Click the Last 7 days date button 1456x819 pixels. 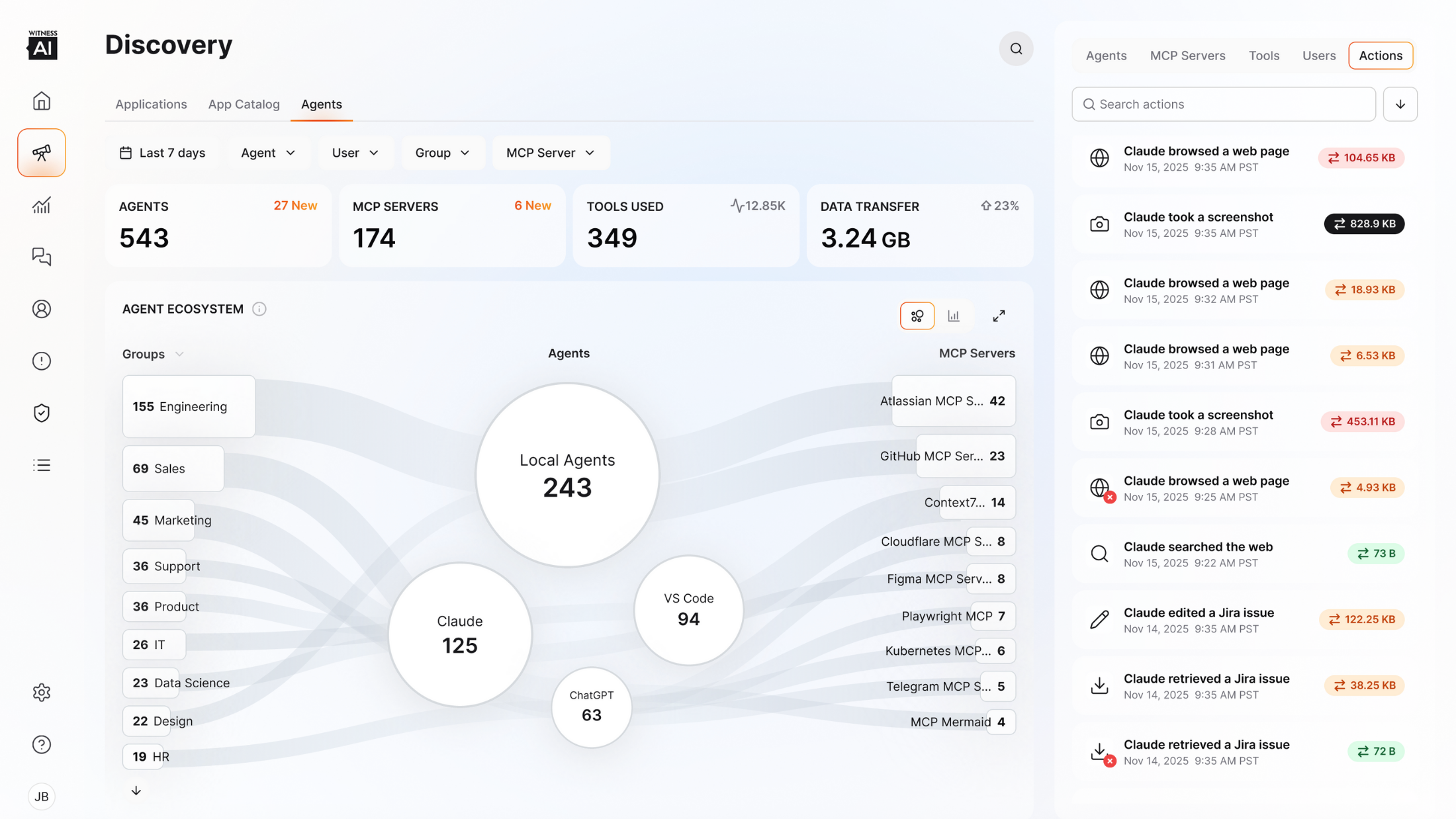(x=162, y=153)
